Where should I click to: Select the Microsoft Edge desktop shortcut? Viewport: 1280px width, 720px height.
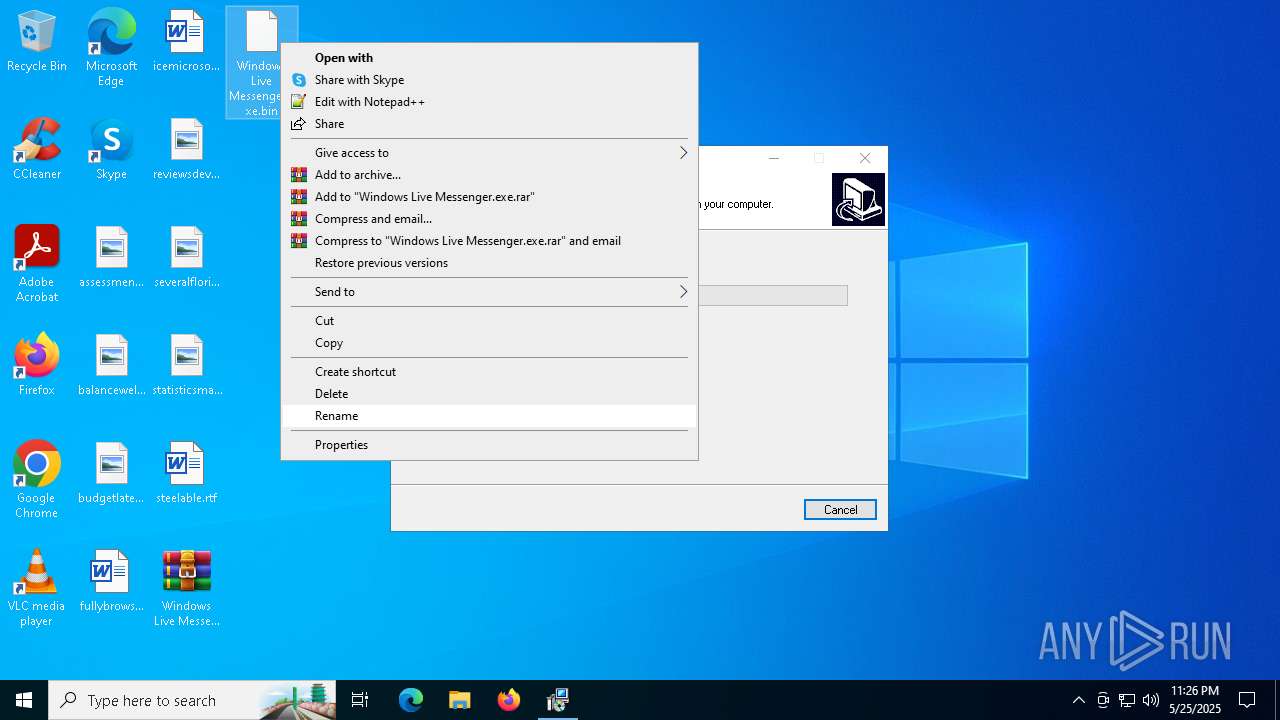[111, 47]
